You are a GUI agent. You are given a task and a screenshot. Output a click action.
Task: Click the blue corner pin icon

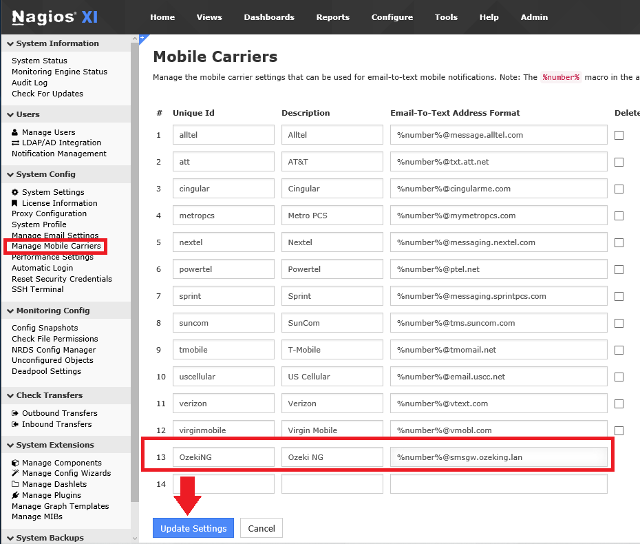click(x=143, y=38)
